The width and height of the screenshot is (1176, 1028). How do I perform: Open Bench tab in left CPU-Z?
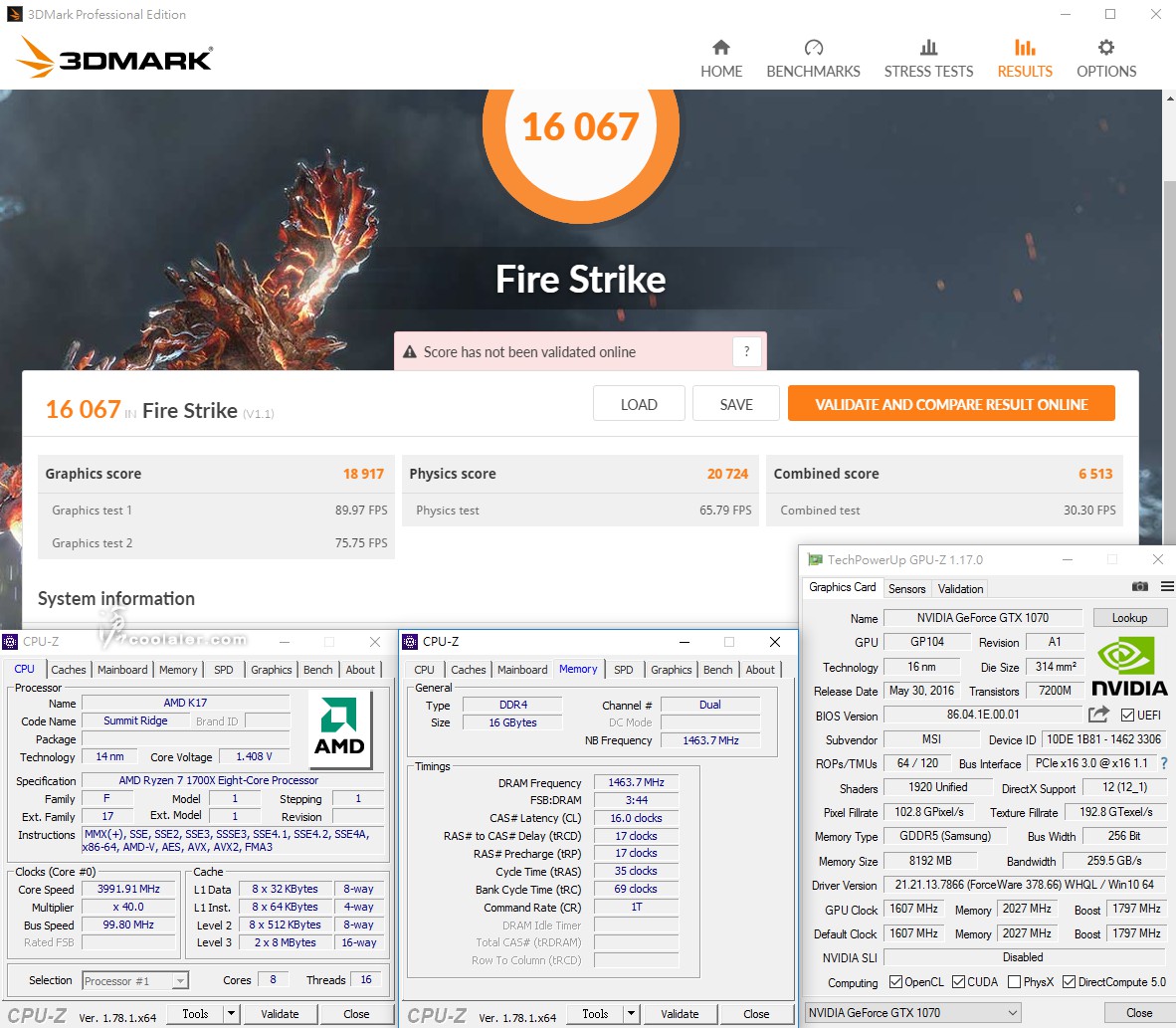pos(318,670)
